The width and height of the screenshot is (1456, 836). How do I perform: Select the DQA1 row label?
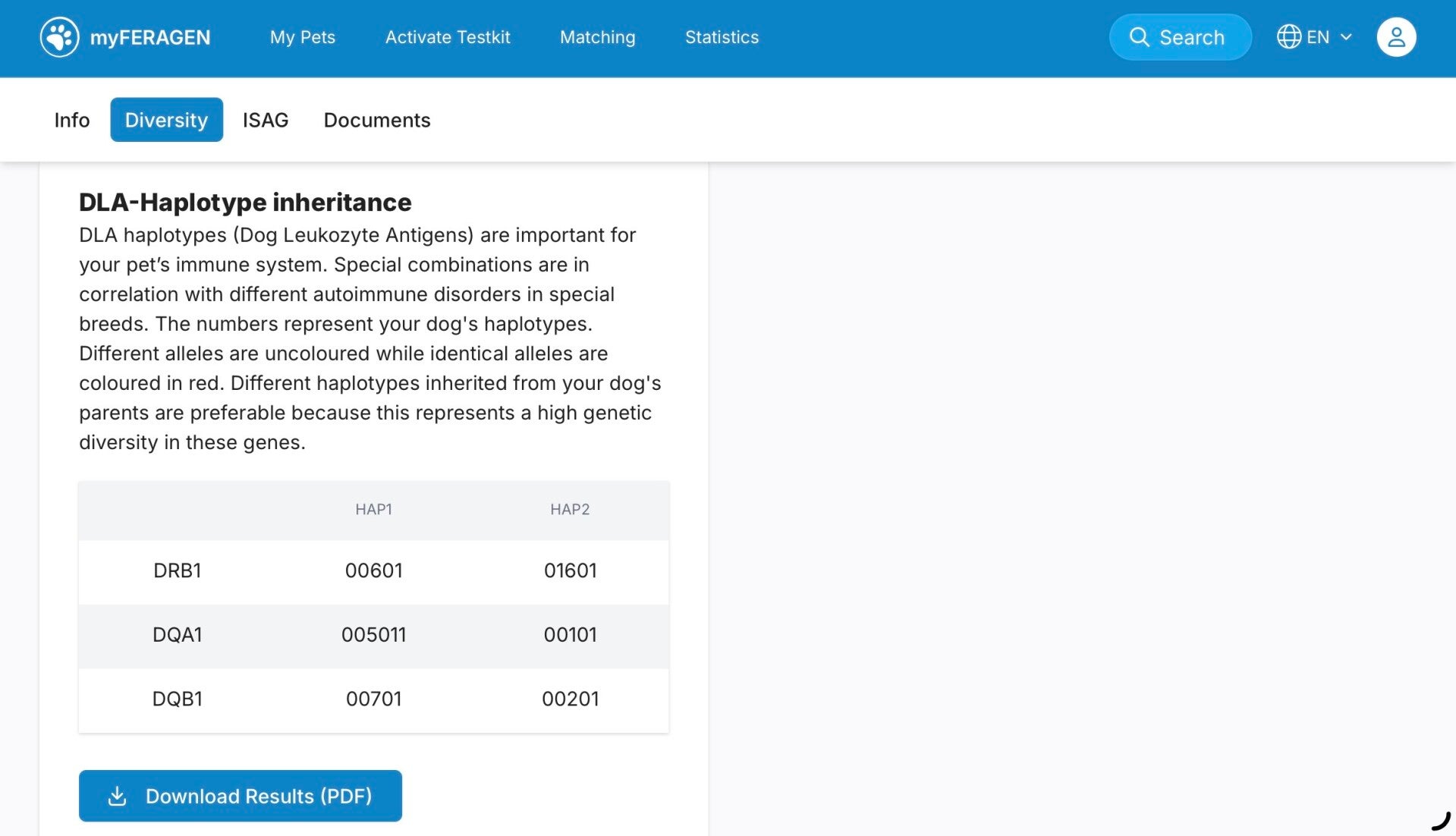[x=177, y=635]
